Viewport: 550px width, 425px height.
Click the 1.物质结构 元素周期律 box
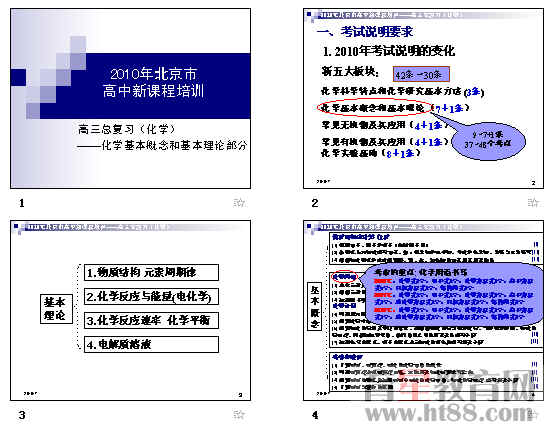coord(152,272)
